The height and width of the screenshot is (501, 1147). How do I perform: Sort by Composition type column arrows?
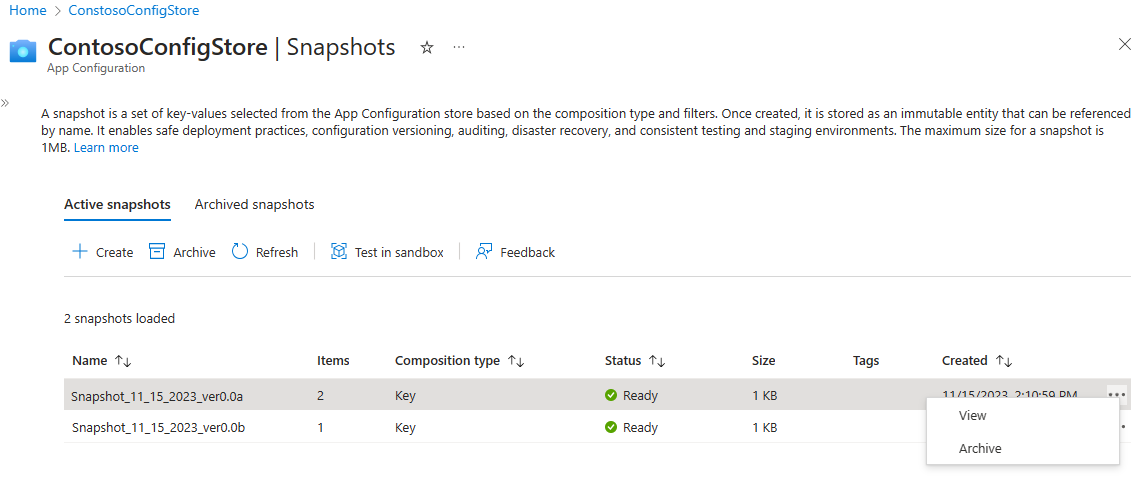tap(516, 361)
